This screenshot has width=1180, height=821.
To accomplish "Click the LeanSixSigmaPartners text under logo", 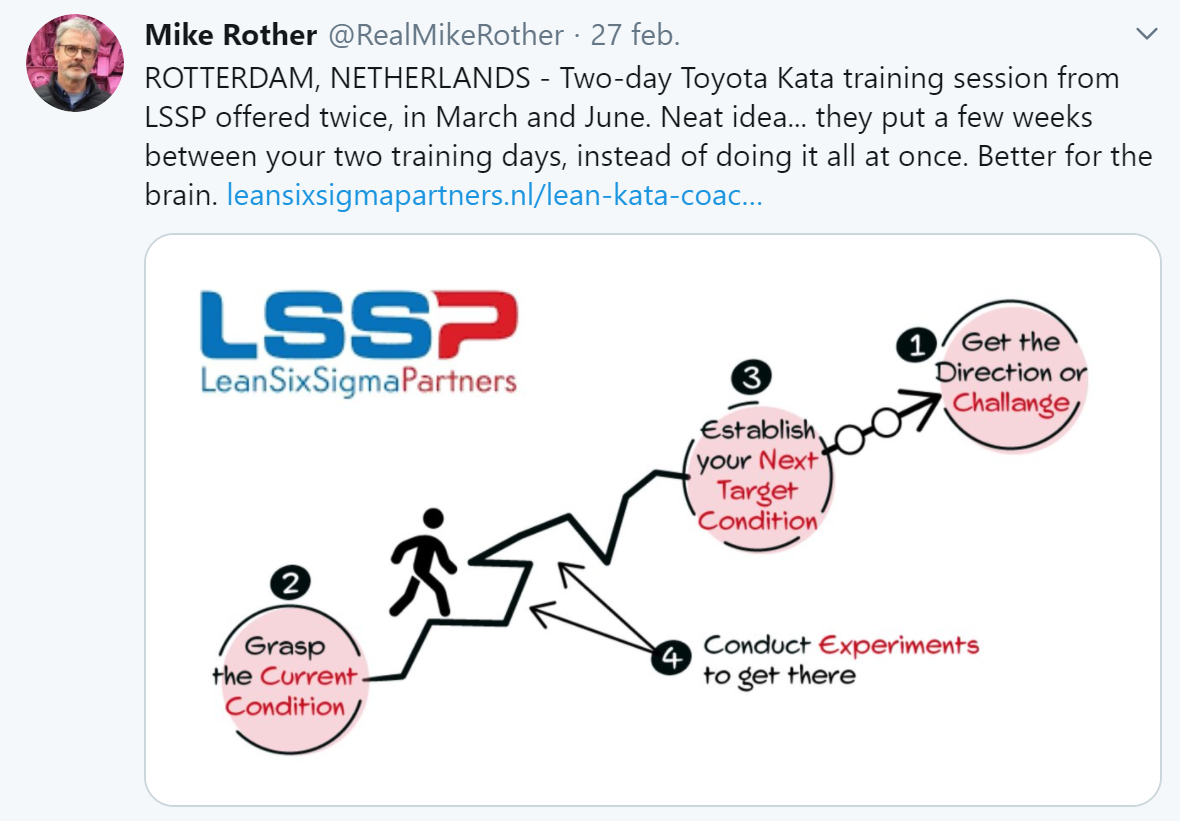I will pyautogui.click(x=358, y=381).
